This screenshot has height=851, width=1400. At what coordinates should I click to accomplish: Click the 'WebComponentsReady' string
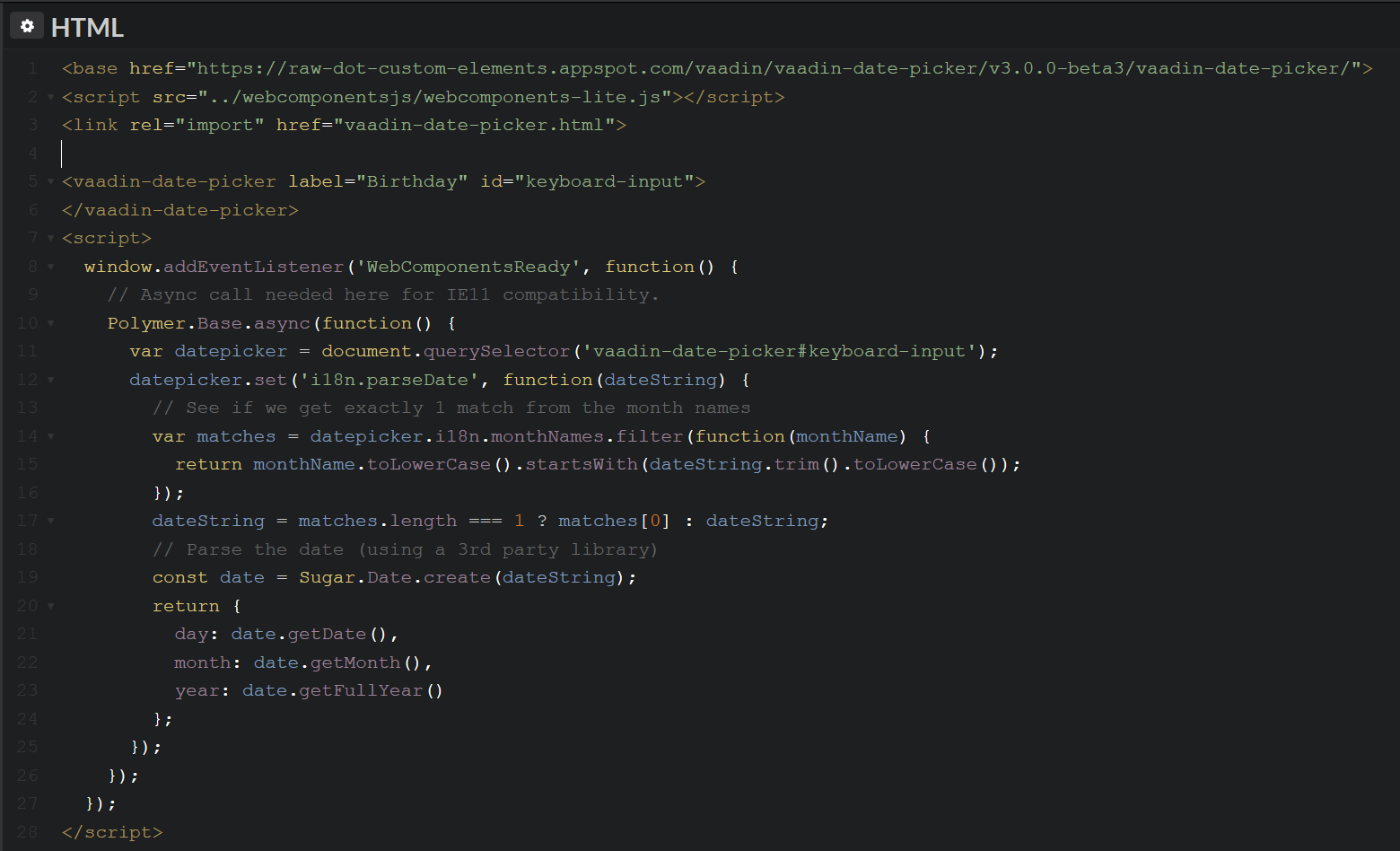468,267
